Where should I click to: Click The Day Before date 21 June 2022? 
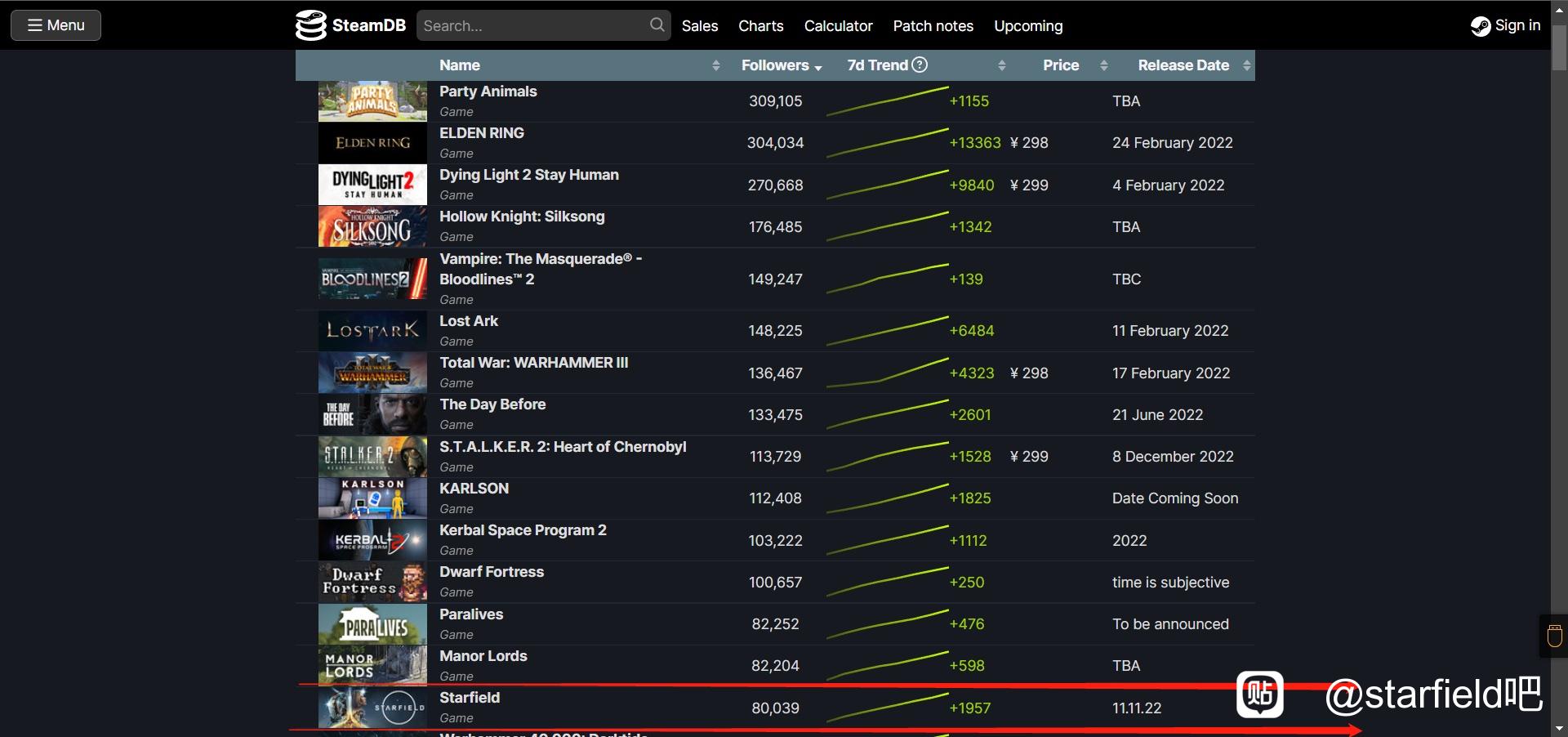pyautogui.click(x=1157, y=415)
